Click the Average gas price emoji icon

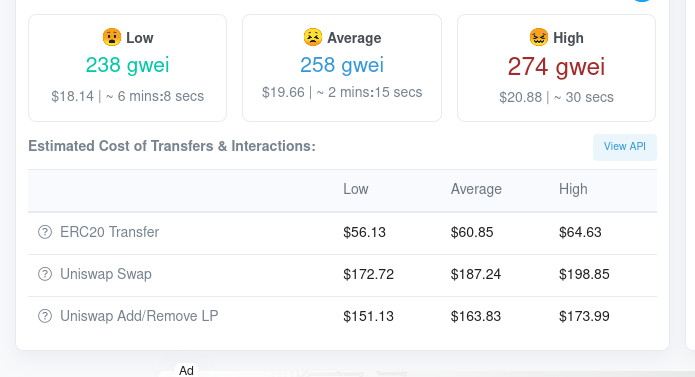[312, 37]
